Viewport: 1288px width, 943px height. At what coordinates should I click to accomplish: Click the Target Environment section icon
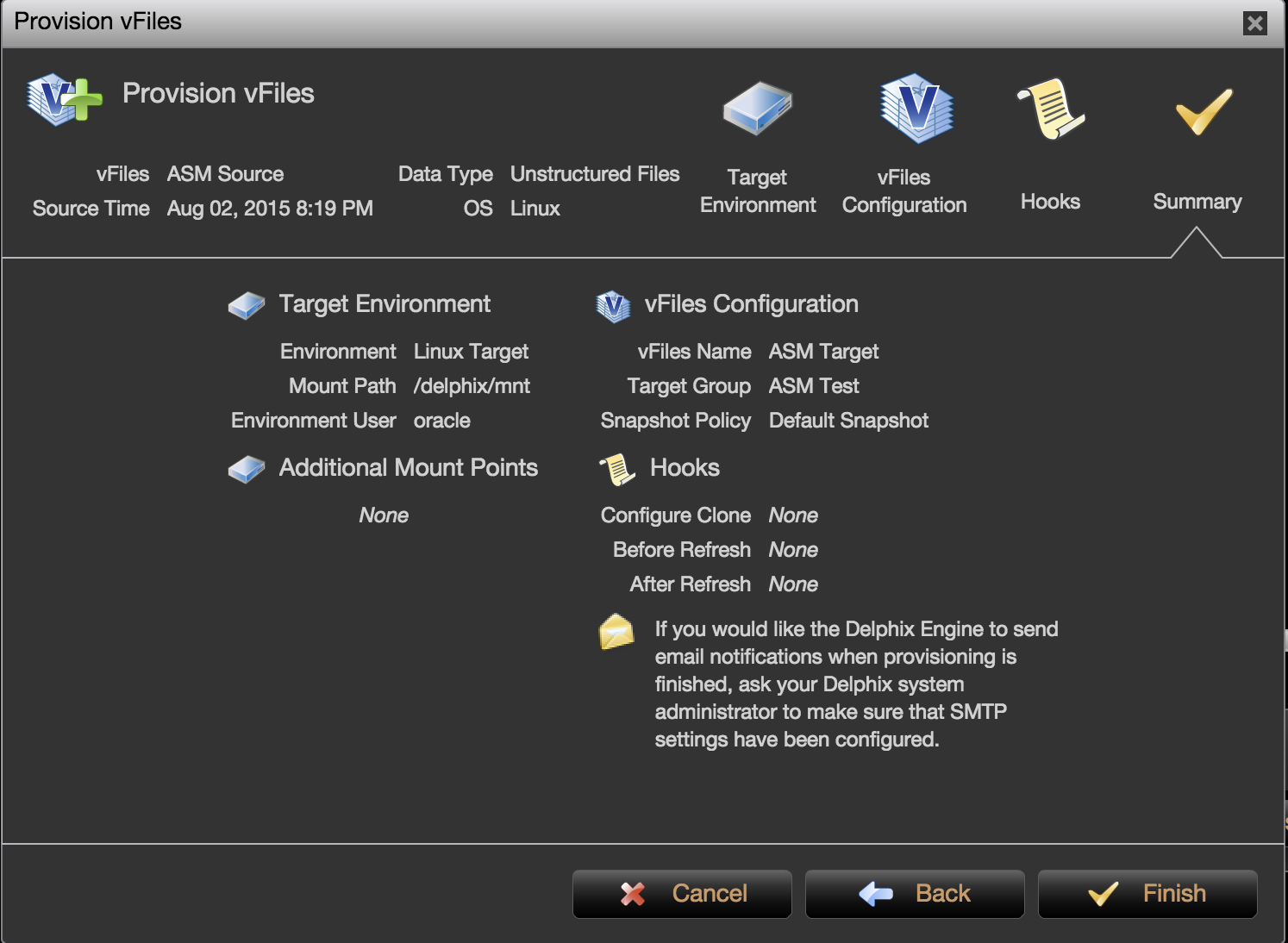pos(247,305)
